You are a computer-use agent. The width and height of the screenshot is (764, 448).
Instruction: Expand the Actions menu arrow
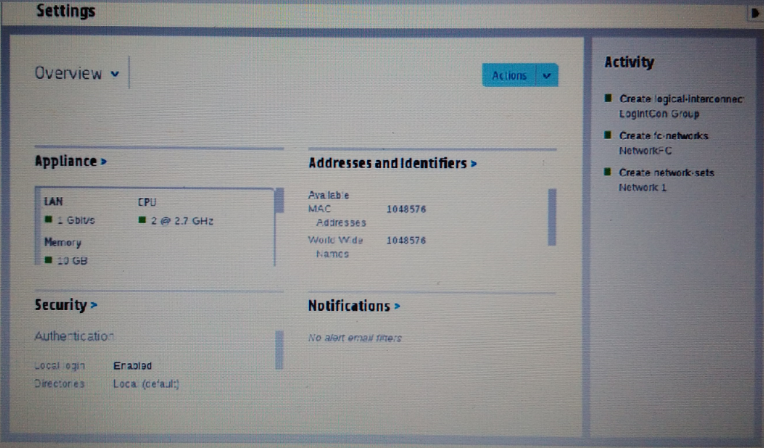coord(547,76)
